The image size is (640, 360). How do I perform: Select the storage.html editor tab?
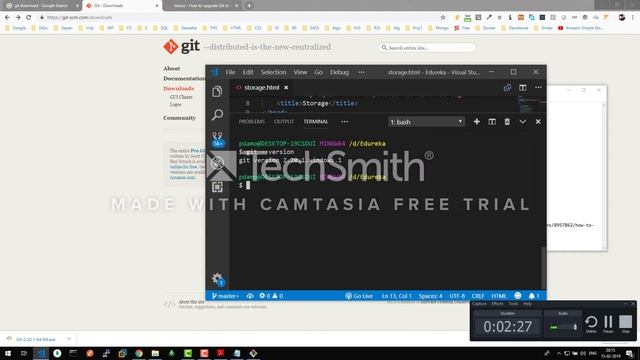click(x=261, y=87)
